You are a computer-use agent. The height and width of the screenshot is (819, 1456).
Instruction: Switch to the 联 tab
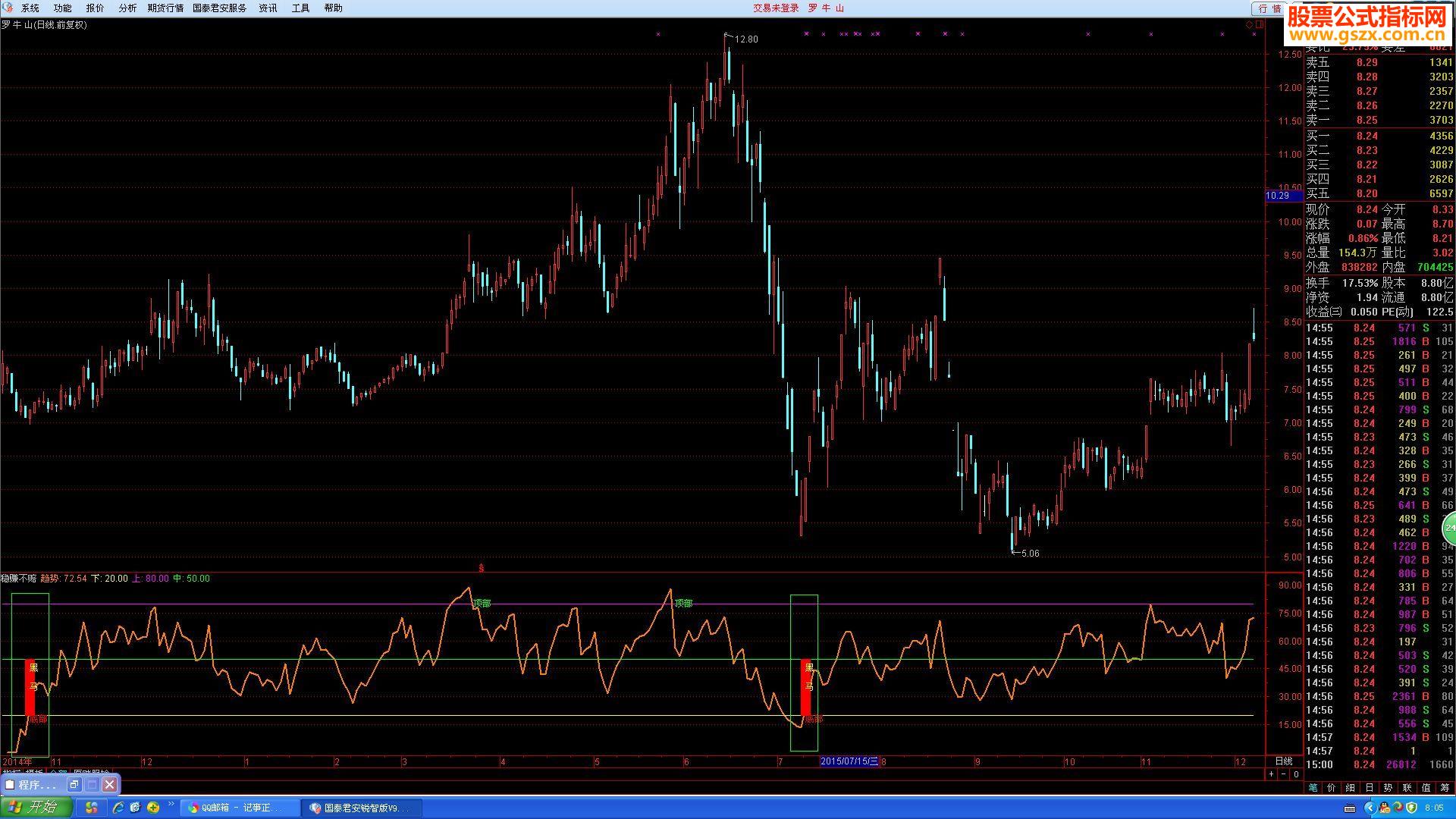coord(1407,788)
